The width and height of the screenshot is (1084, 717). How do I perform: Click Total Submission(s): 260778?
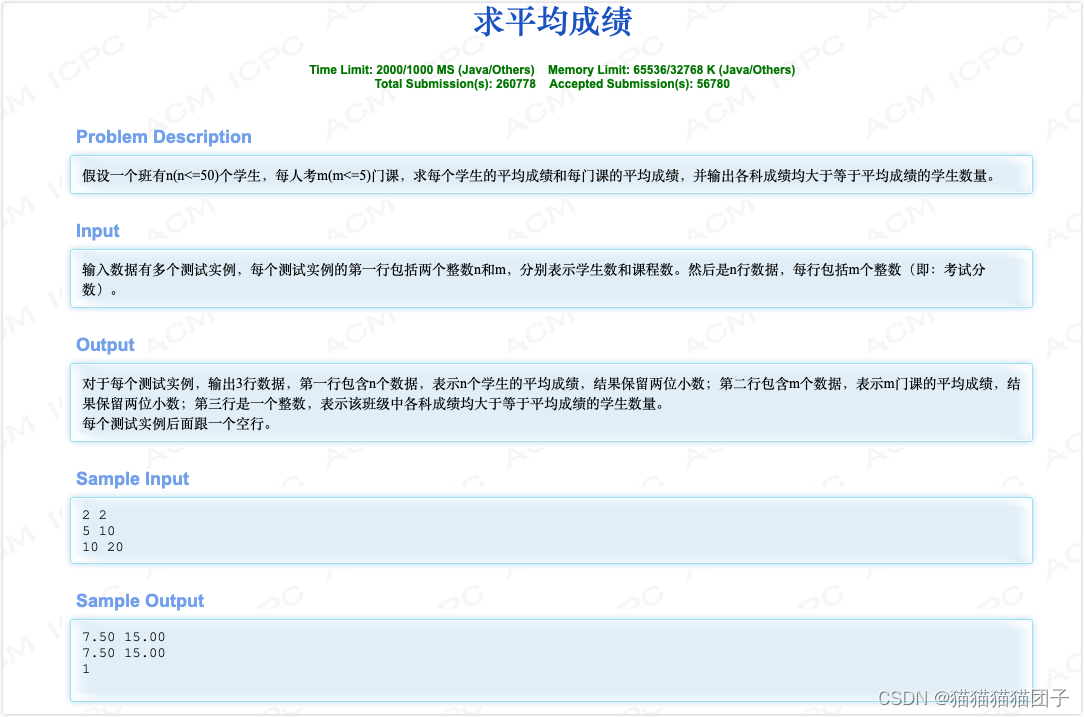tap(455, 84)
